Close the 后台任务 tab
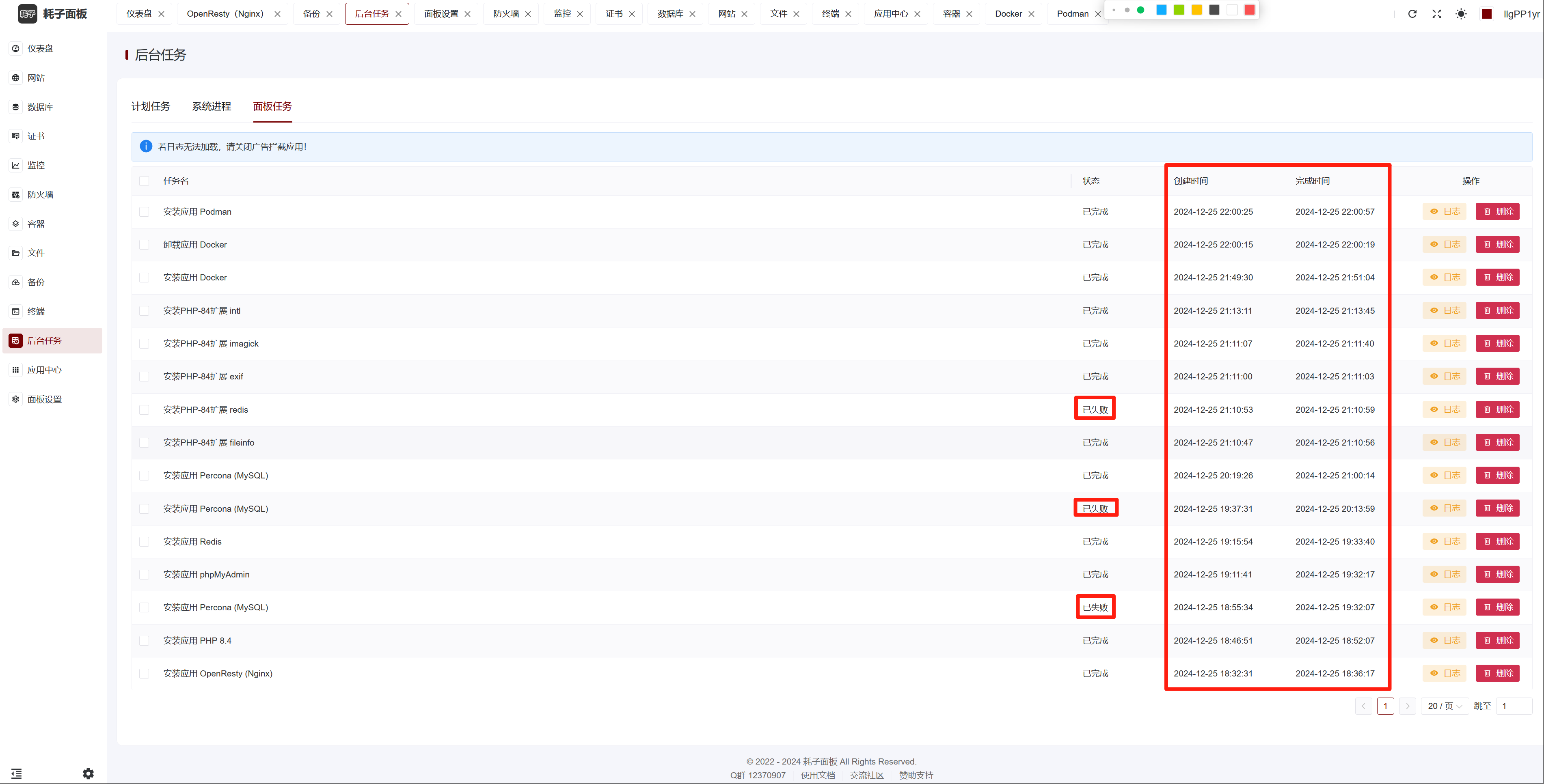1544x784 pixels. [x=399, y=14]
